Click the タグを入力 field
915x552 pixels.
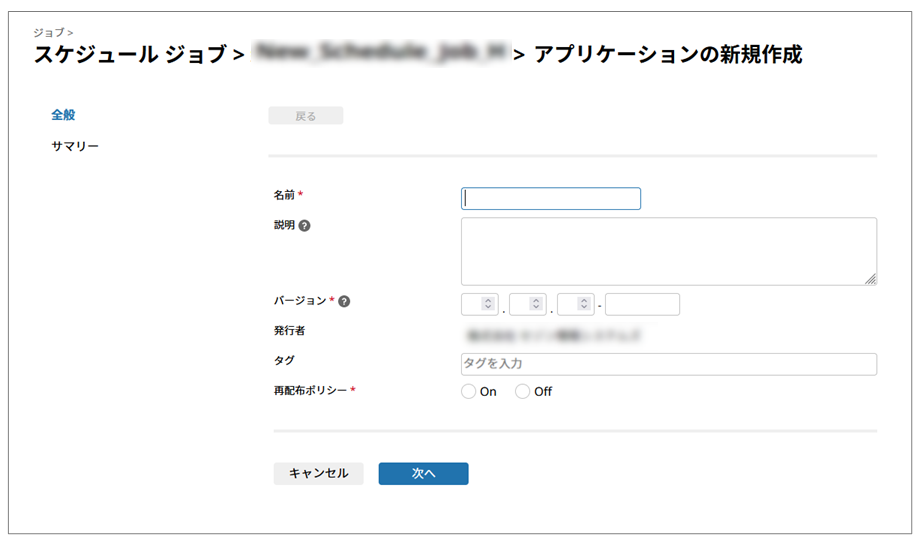(x=668, y=364)
